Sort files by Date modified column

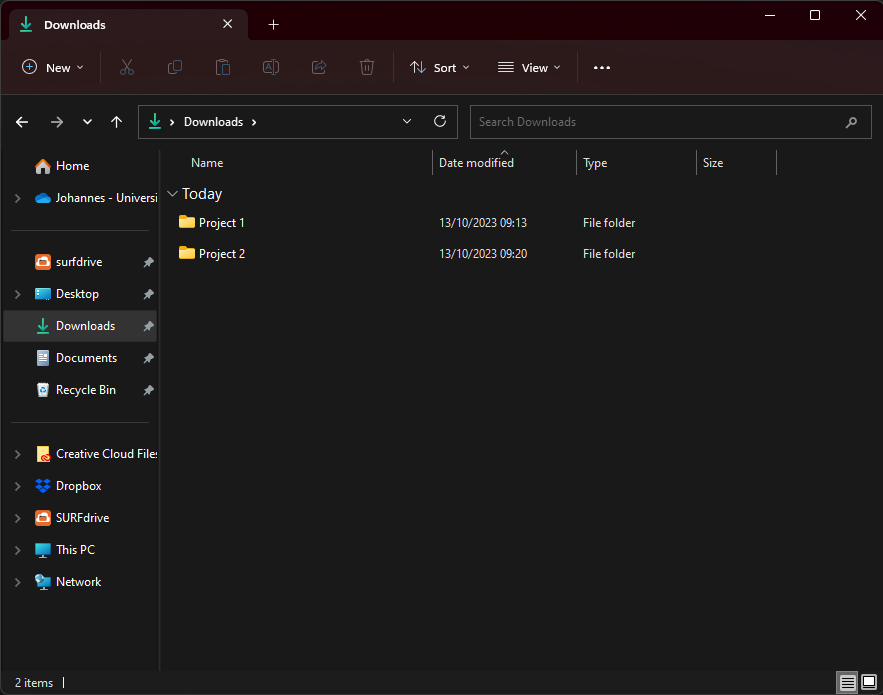point(476,163)
